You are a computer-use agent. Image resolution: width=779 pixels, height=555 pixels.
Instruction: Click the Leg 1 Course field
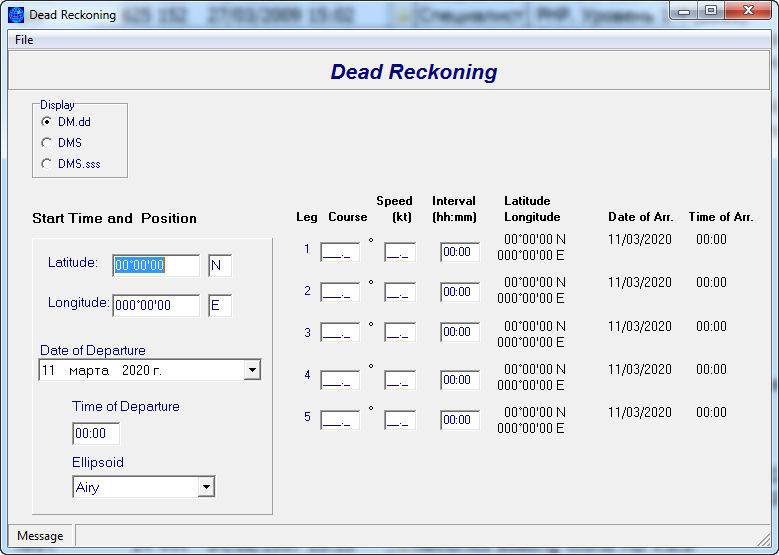[x=340, y=252]
